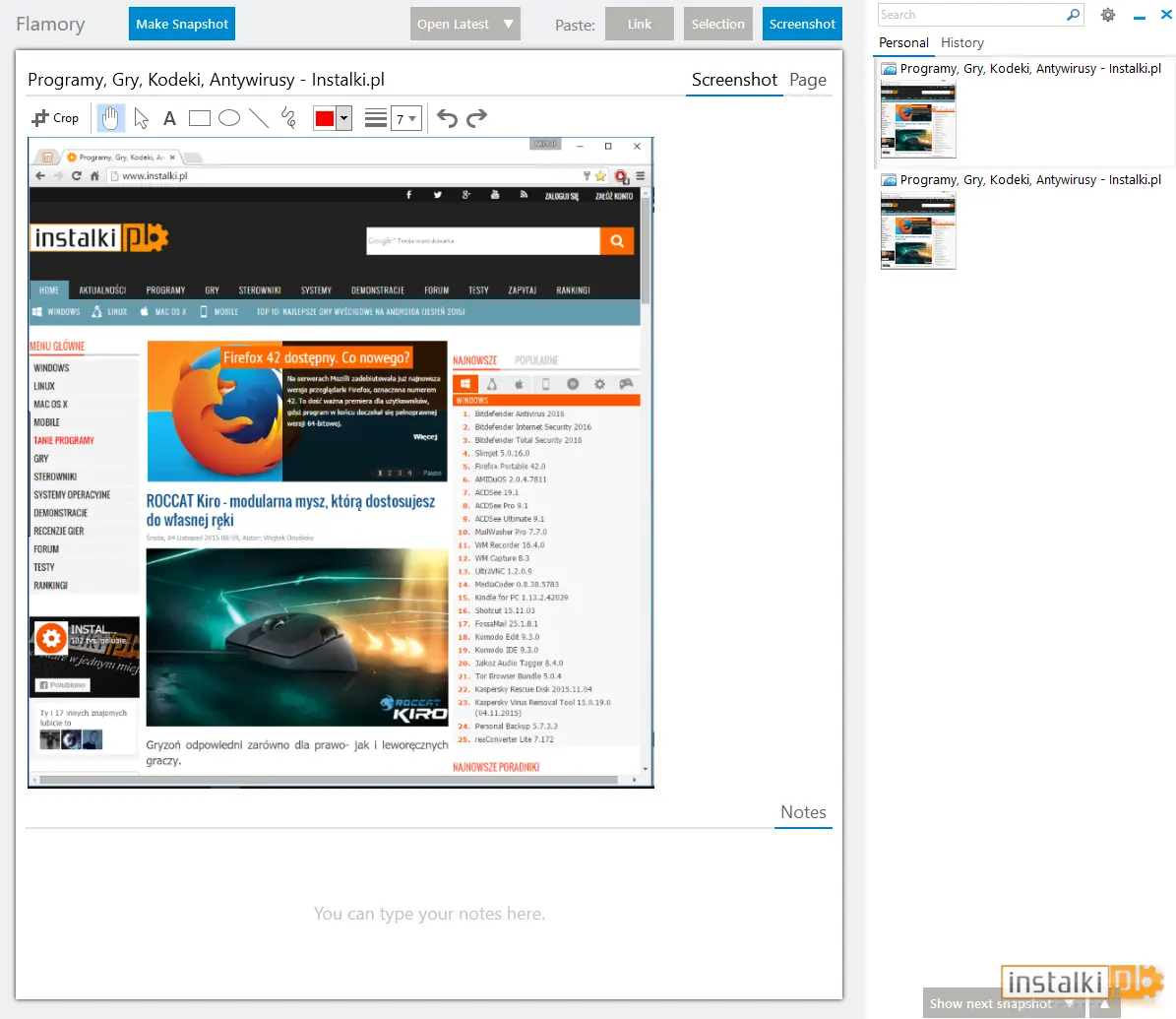Image resolution: width=1176 pixels, height=1019 pixels.
Task: Click Bitdefender Antivirus 2016 list entry
Action: 519,414
